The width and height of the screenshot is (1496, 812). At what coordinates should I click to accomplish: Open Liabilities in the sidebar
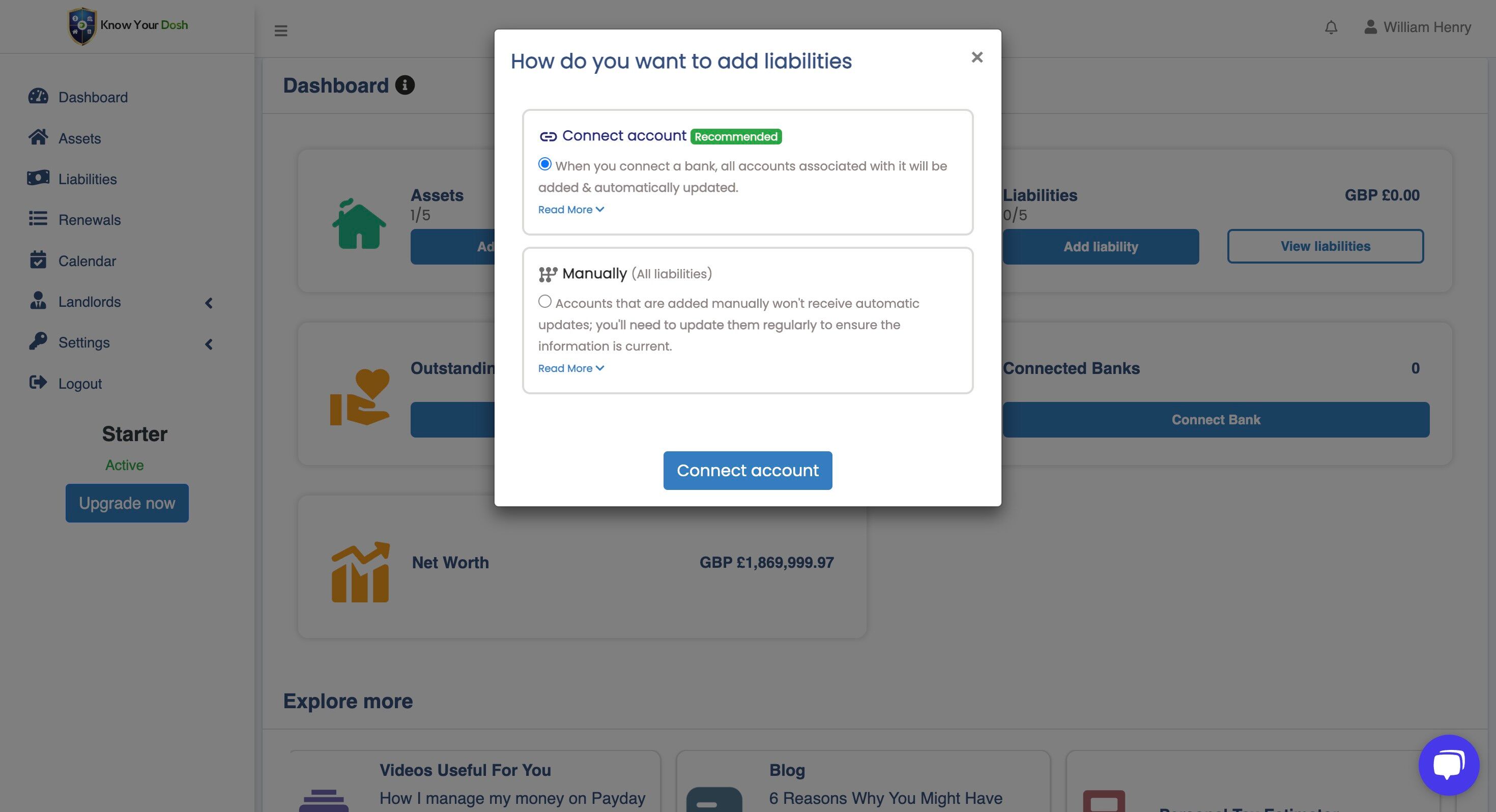(x=87, y=179)
